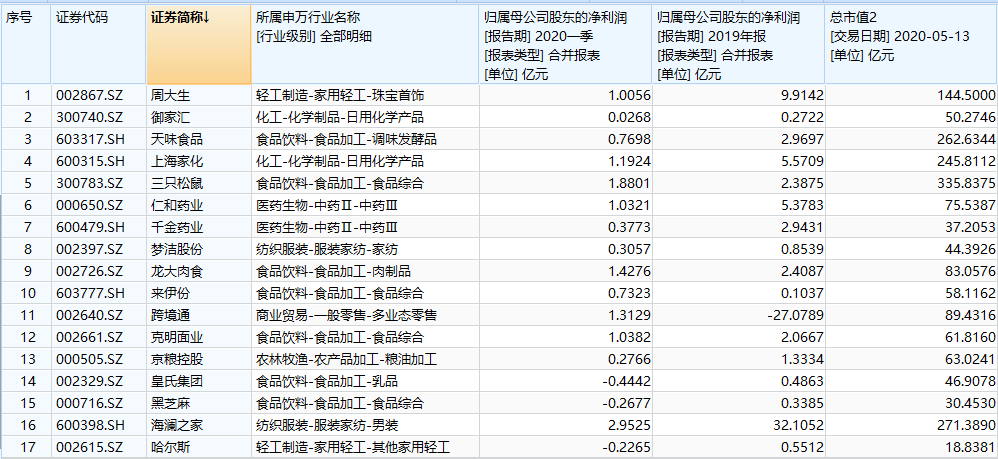Screen dimensions: 998x459
Task: Click the 梦洁股份 name cell
Action: pyautogui.click(x=199, y=250)
